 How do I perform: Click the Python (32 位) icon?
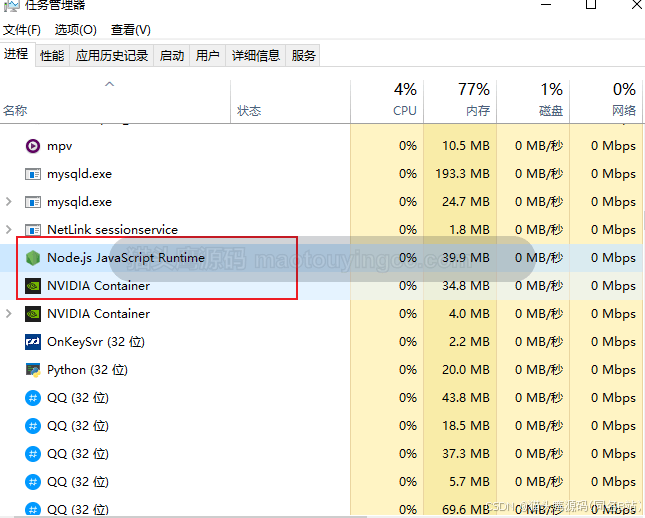(33, 370)
